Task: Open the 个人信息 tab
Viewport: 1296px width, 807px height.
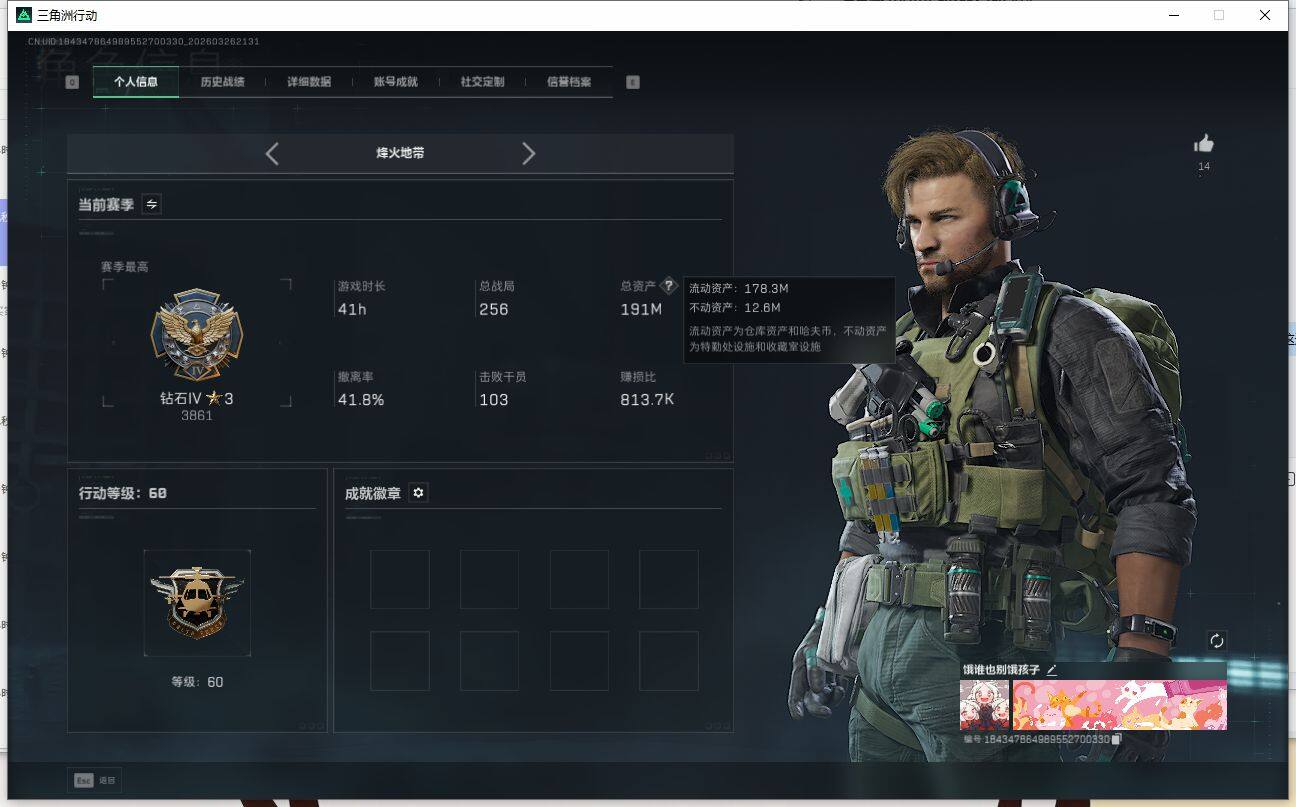Action: (x=136, y=82)
